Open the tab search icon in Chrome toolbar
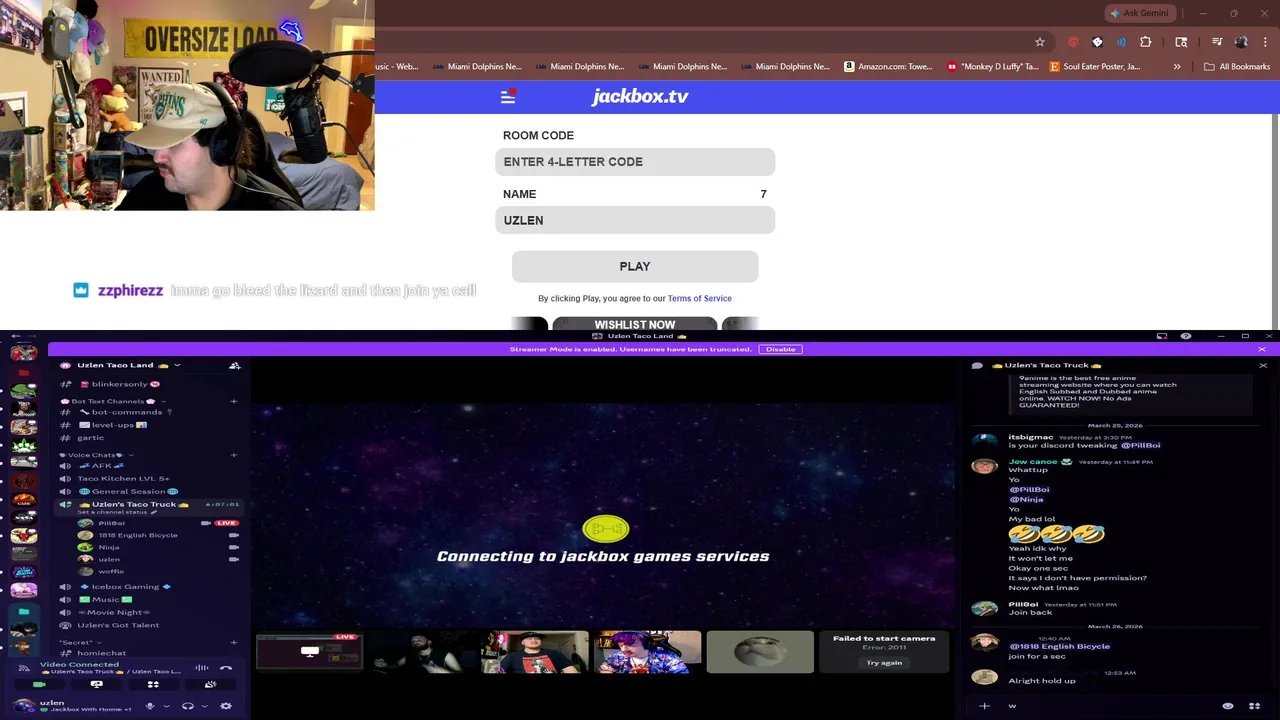 click(1181, 42)
